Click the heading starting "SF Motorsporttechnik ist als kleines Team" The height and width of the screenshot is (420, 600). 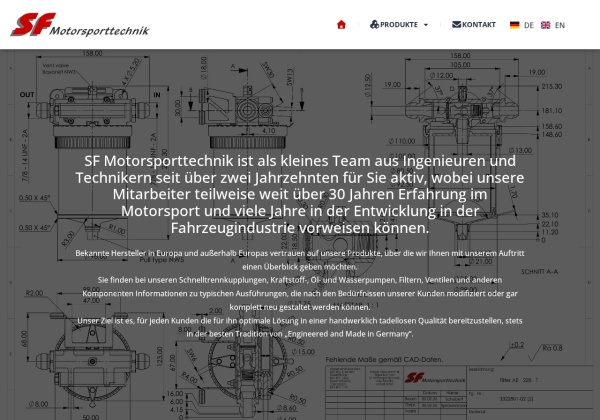300,194
